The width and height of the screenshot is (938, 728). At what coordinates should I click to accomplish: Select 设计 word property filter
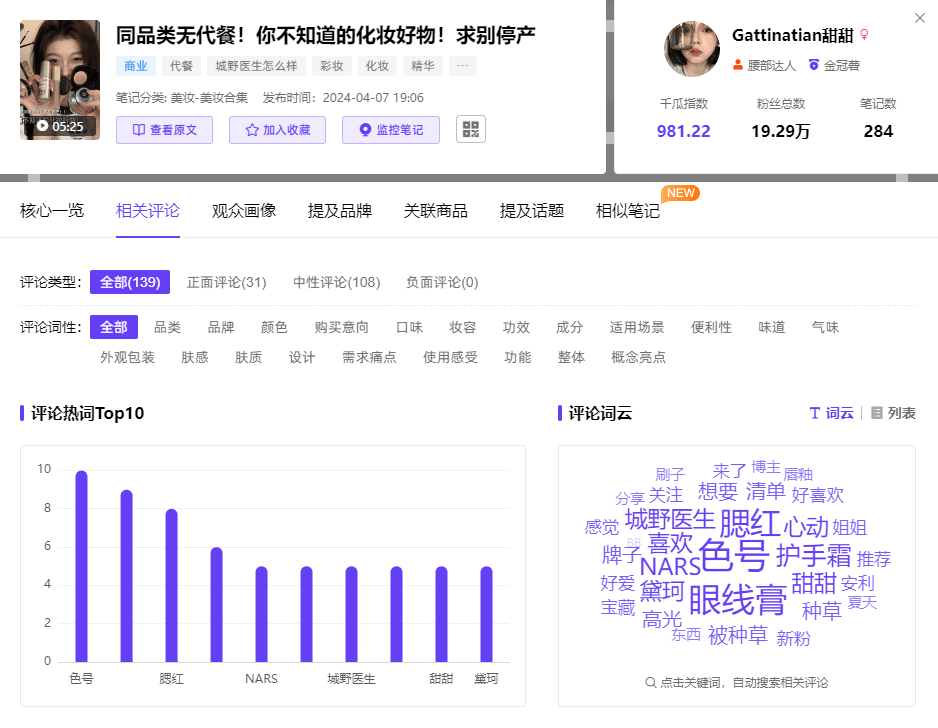point(302,357)
